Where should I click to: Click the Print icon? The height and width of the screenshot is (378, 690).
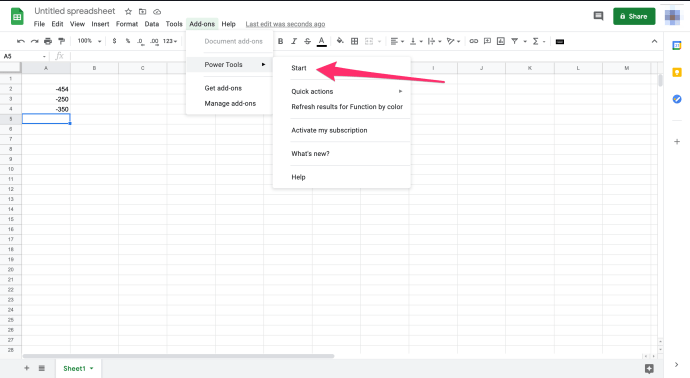tap(48, 41)
